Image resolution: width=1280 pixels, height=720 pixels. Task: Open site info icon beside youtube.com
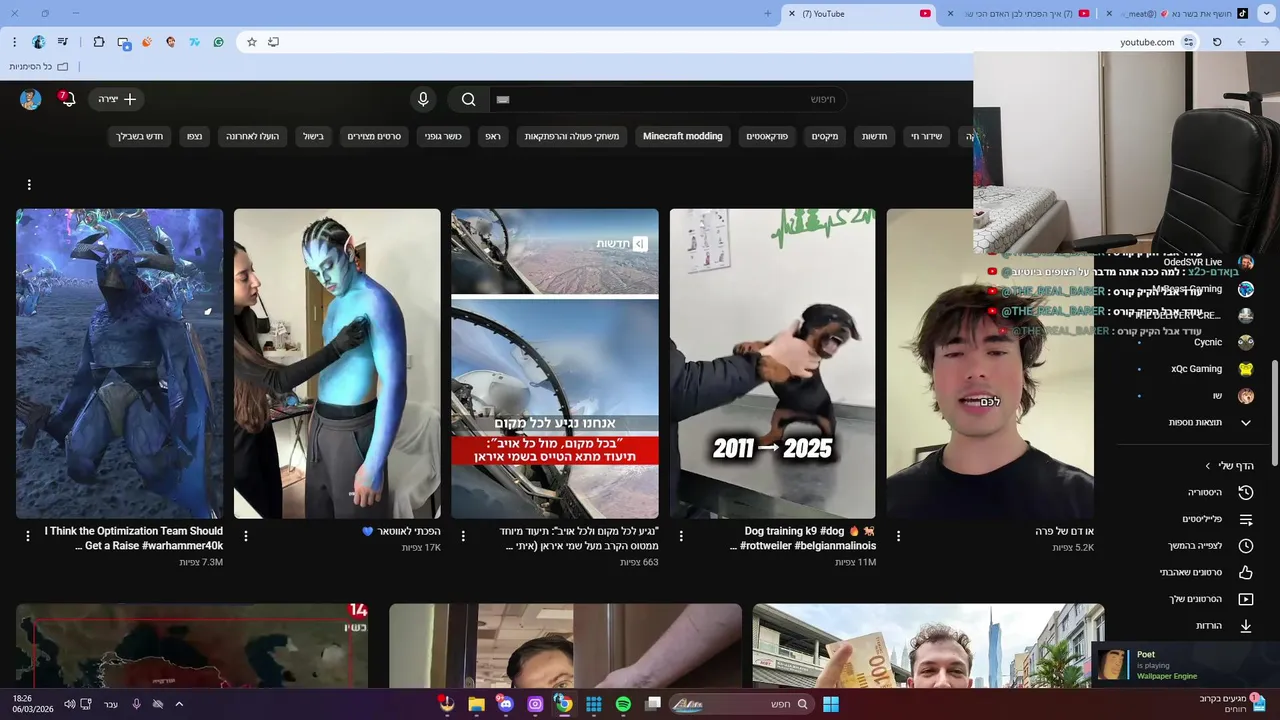1188,42
